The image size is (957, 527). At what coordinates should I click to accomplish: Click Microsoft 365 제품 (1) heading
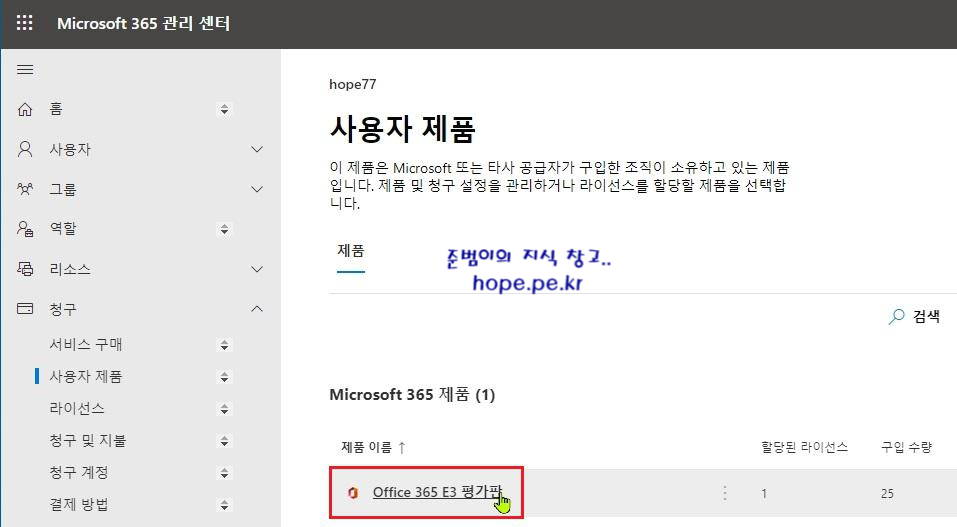[412, 394]
